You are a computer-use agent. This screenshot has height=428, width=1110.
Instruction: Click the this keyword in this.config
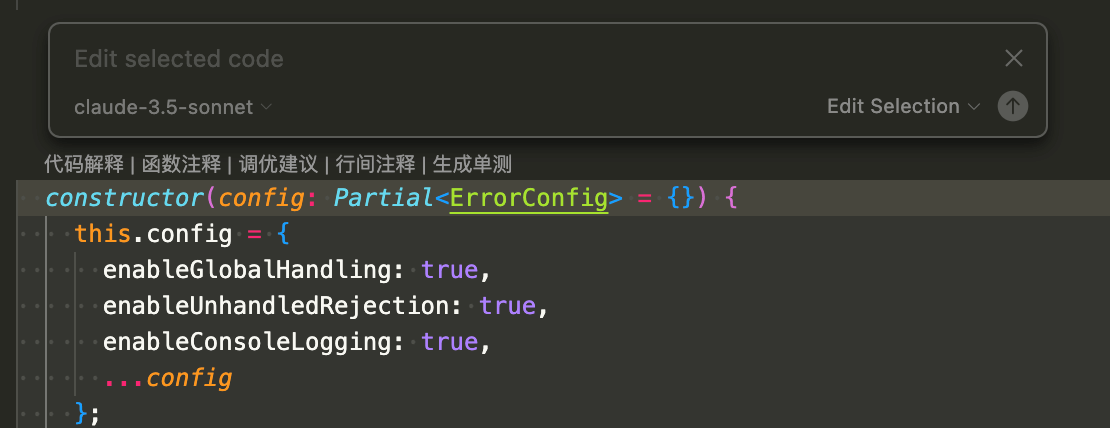point(103,234)
